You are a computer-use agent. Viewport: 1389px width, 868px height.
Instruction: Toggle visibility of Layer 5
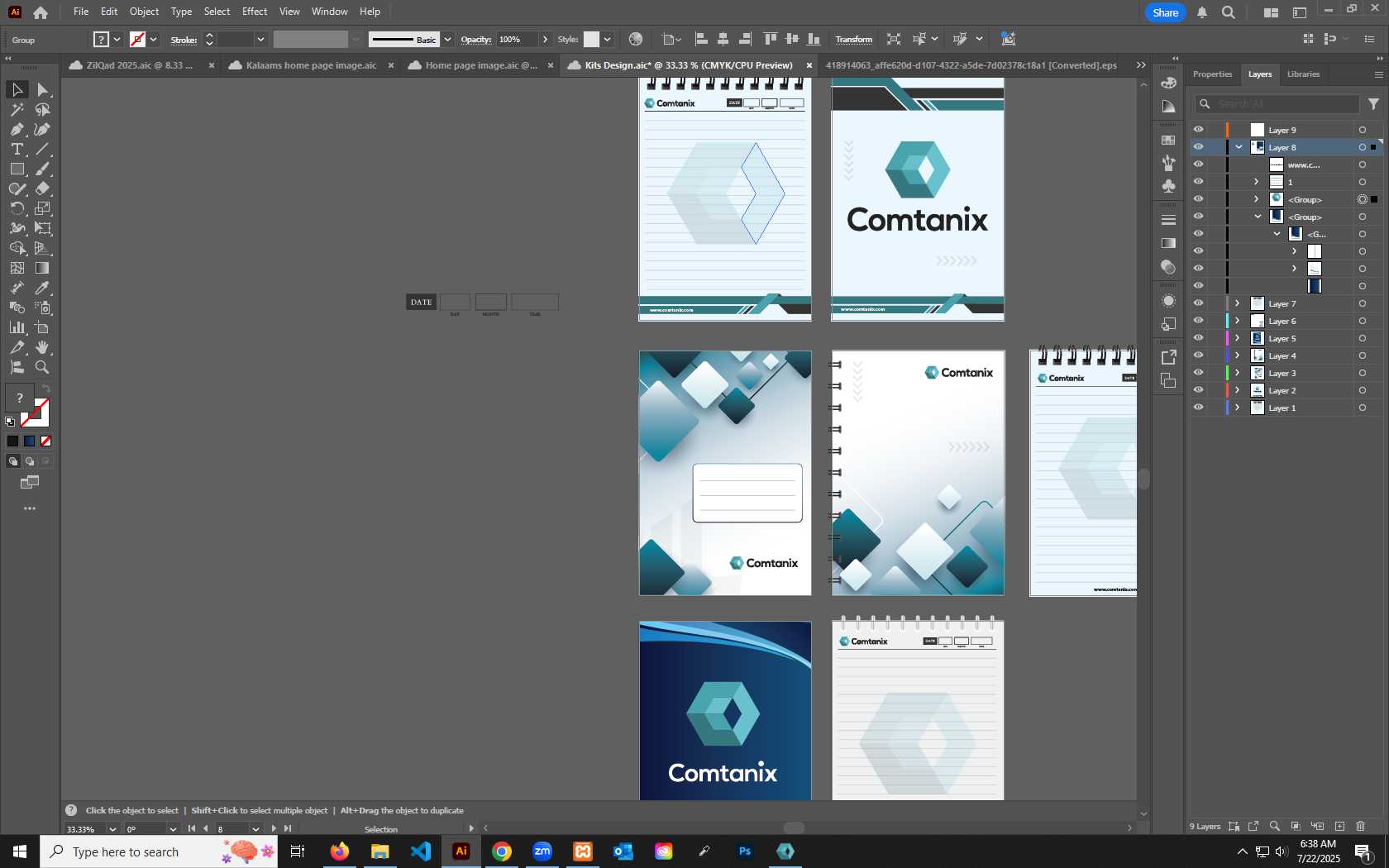(x=1198, y=338)
